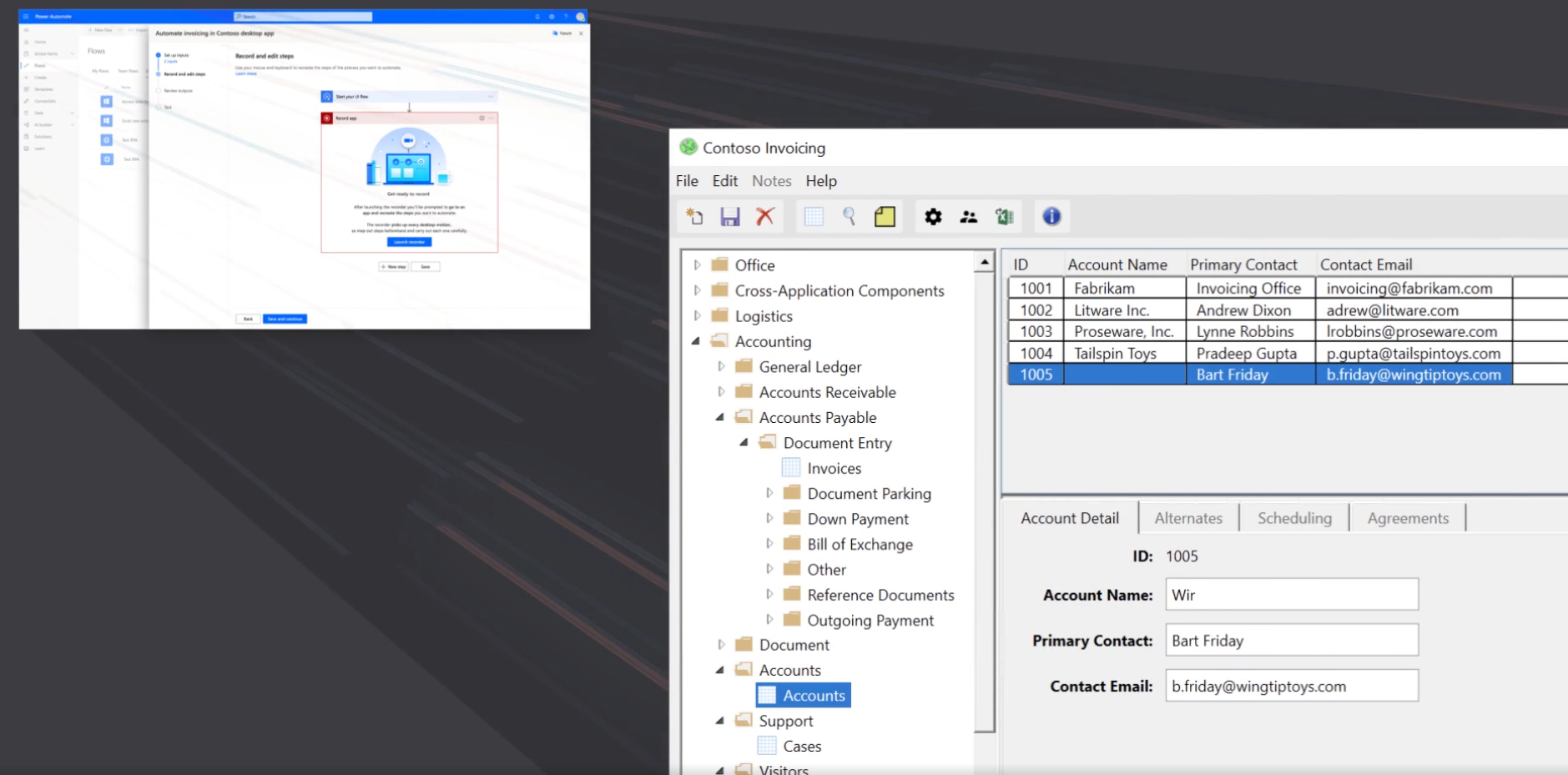Click the Primary Contact input field
Image resolution: width=1568 pixels, height=775 pixels.
click(1292, 640)
